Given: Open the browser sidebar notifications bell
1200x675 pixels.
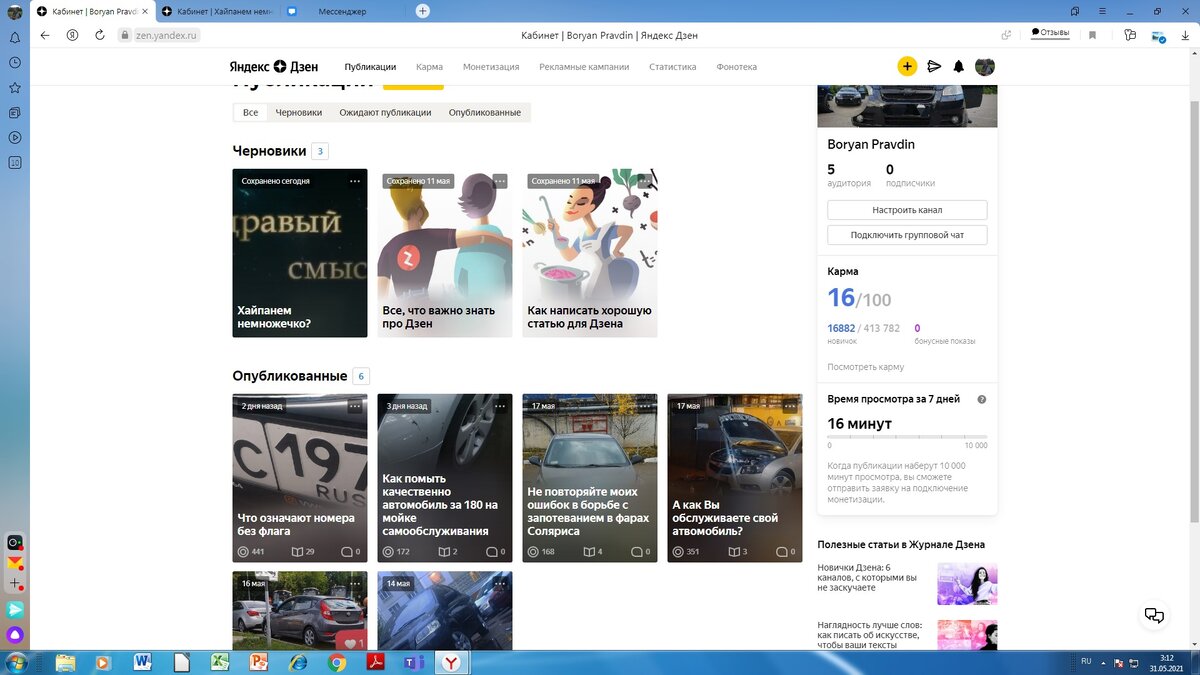Looking at the screenshot, I should point(15,37).
